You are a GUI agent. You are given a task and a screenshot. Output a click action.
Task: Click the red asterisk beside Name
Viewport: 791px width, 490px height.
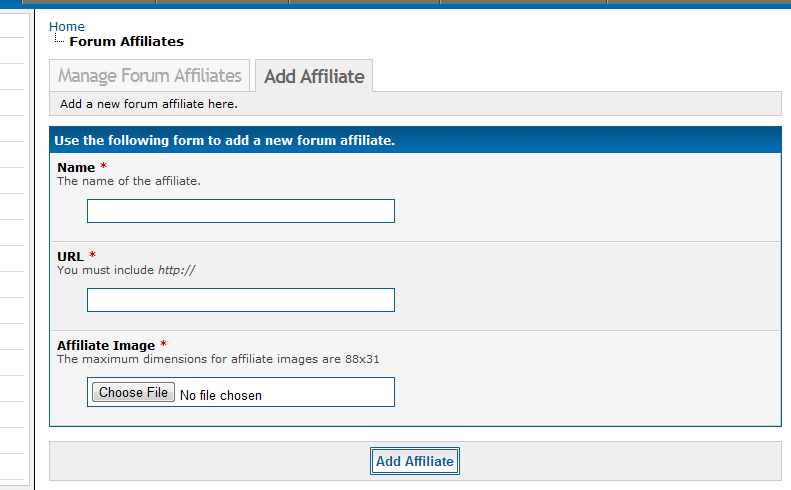pos(103,167)
